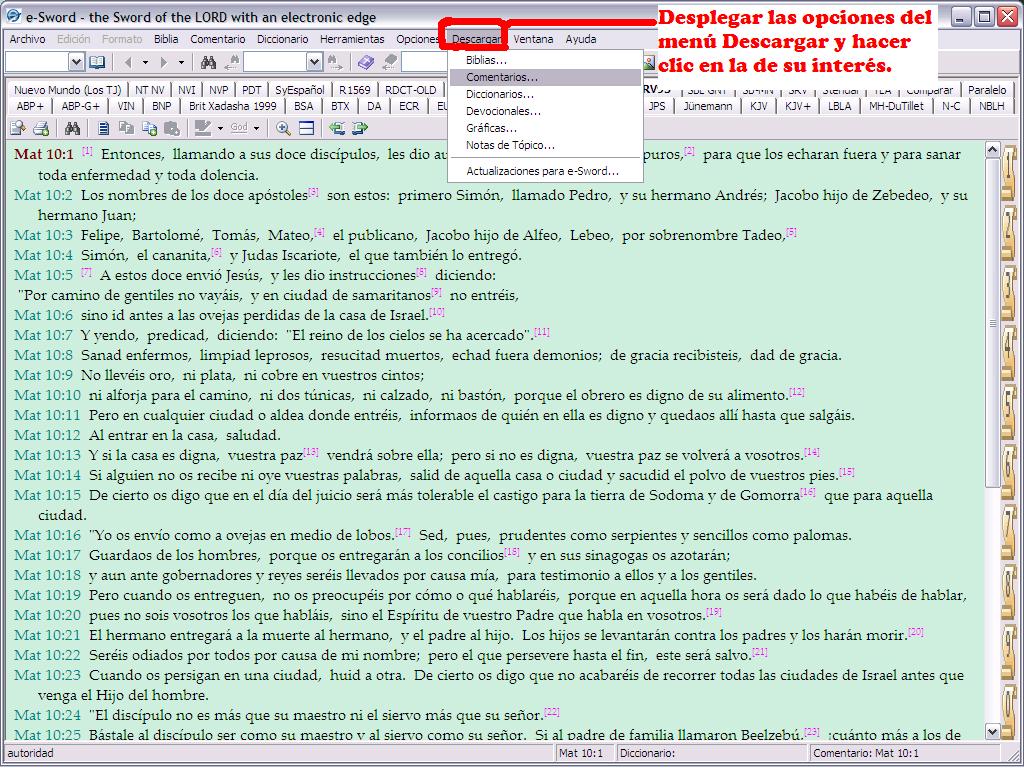
Task: Click the vertical scrollbar down arrow
Action: [992, 731]
